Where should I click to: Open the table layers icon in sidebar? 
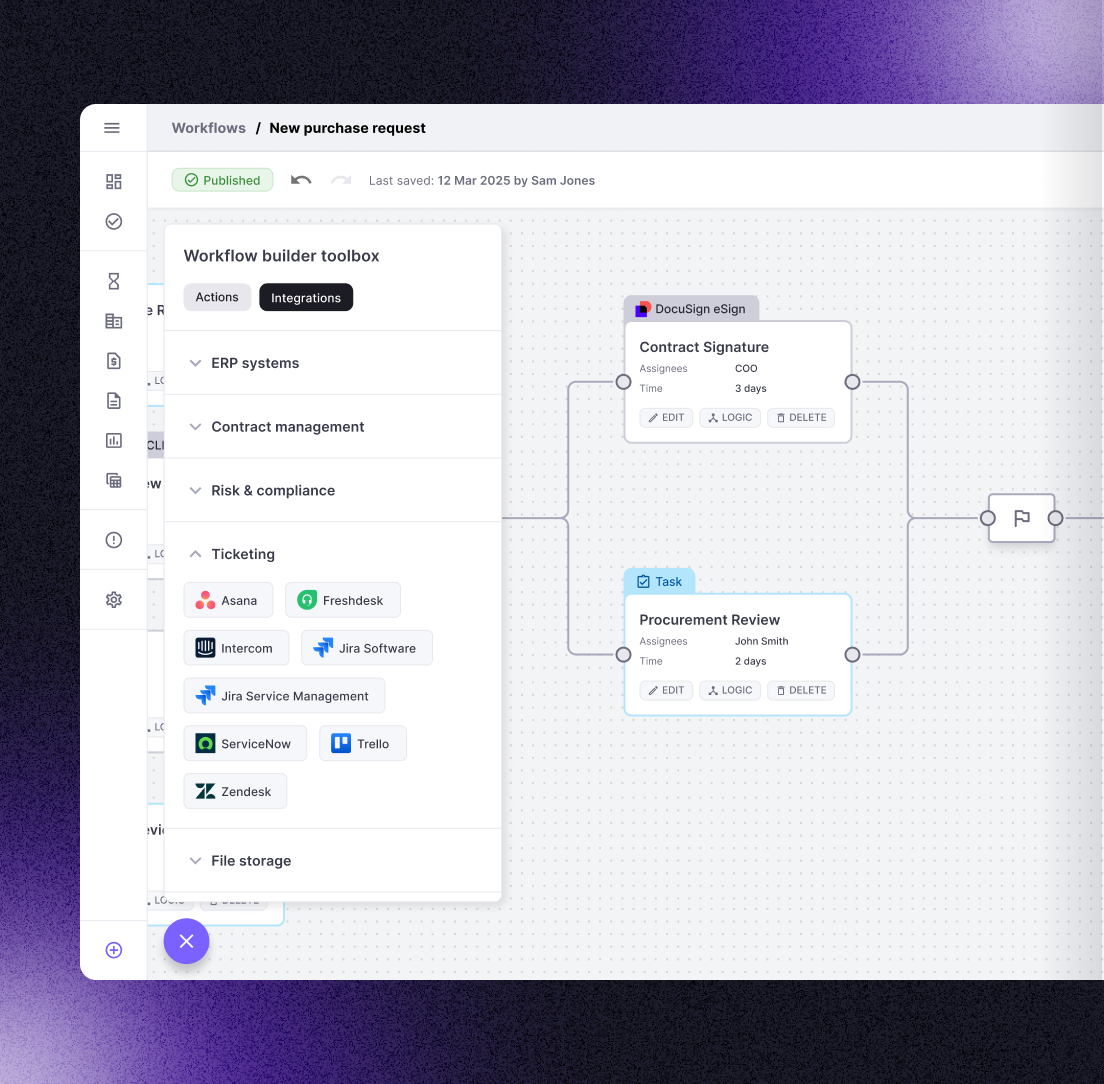[x=113, y=480]
